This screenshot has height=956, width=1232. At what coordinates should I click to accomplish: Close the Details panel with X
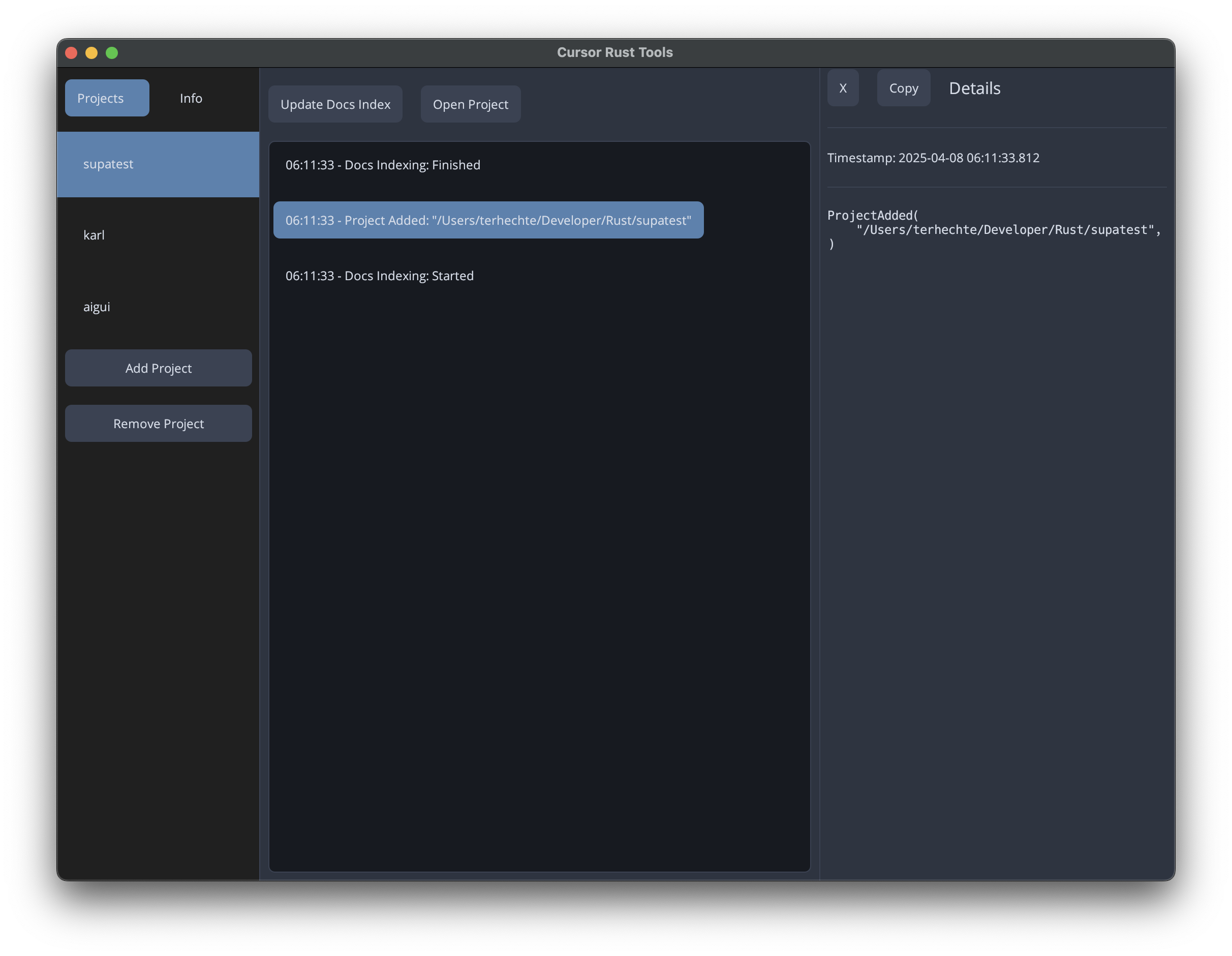[x=843, y=88]
